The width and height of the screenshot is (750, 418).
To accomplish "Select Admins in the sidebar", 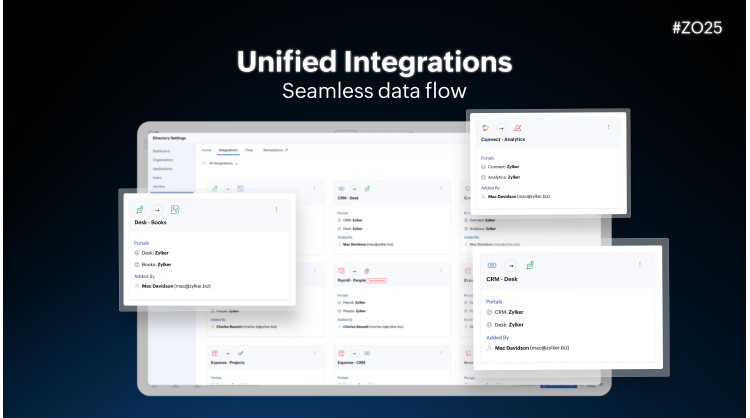I will (x=158, y=187).
